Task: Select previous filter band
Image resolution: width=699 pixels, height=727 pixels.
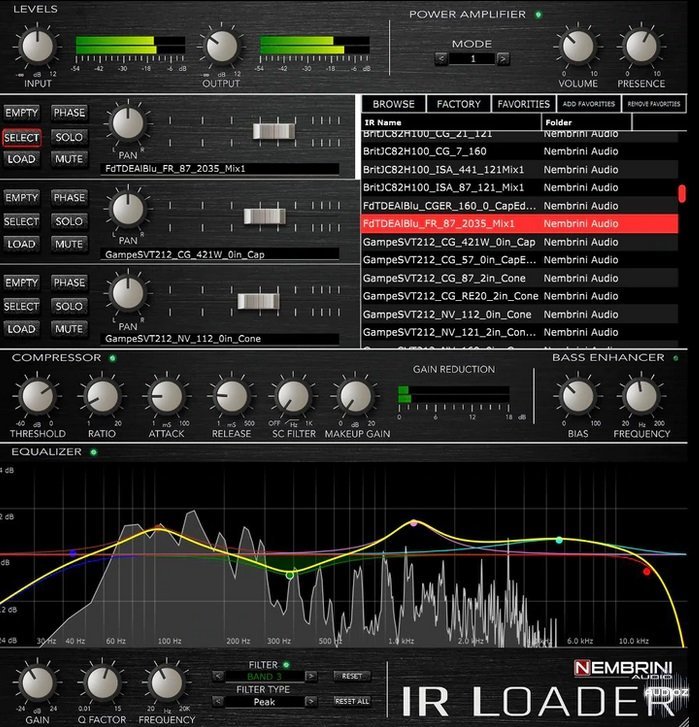Action: pyautogui.click(x=218, y=676)
